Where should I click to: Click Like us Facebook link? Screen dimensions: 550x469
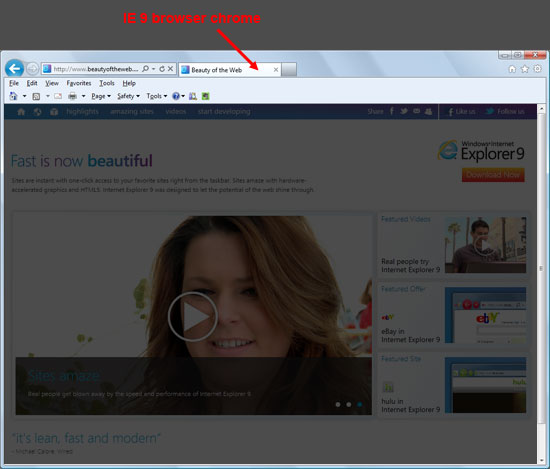click(x=462, y=112)
